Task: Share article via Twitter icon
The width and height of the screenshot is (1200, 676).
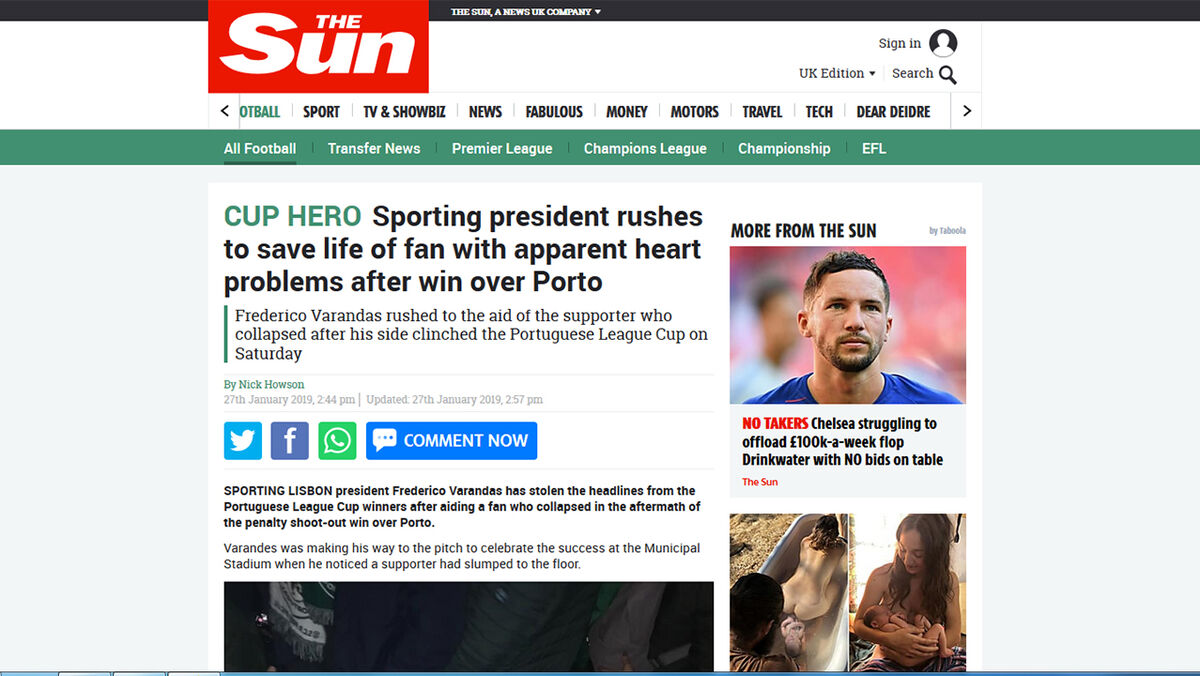Action: (x=243, y=440)
